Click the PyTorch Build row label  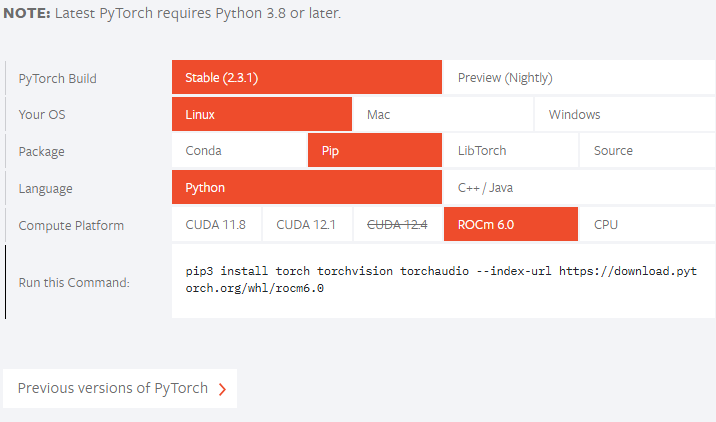click(58, 79)
